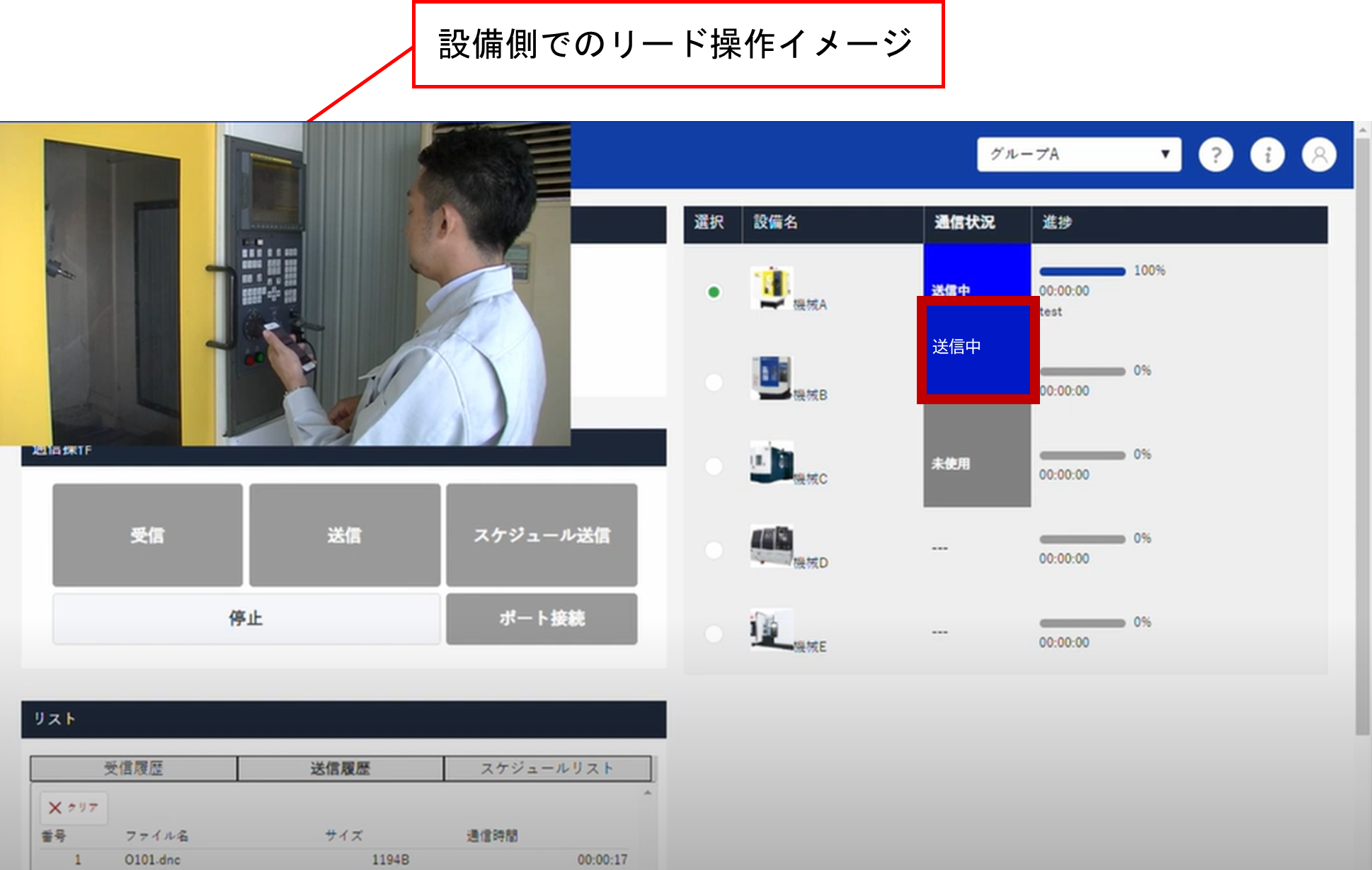Viewport: 1372px width, 870px height.
Task: Select the 機械E radio button
Action: click(x=714, y=634)
